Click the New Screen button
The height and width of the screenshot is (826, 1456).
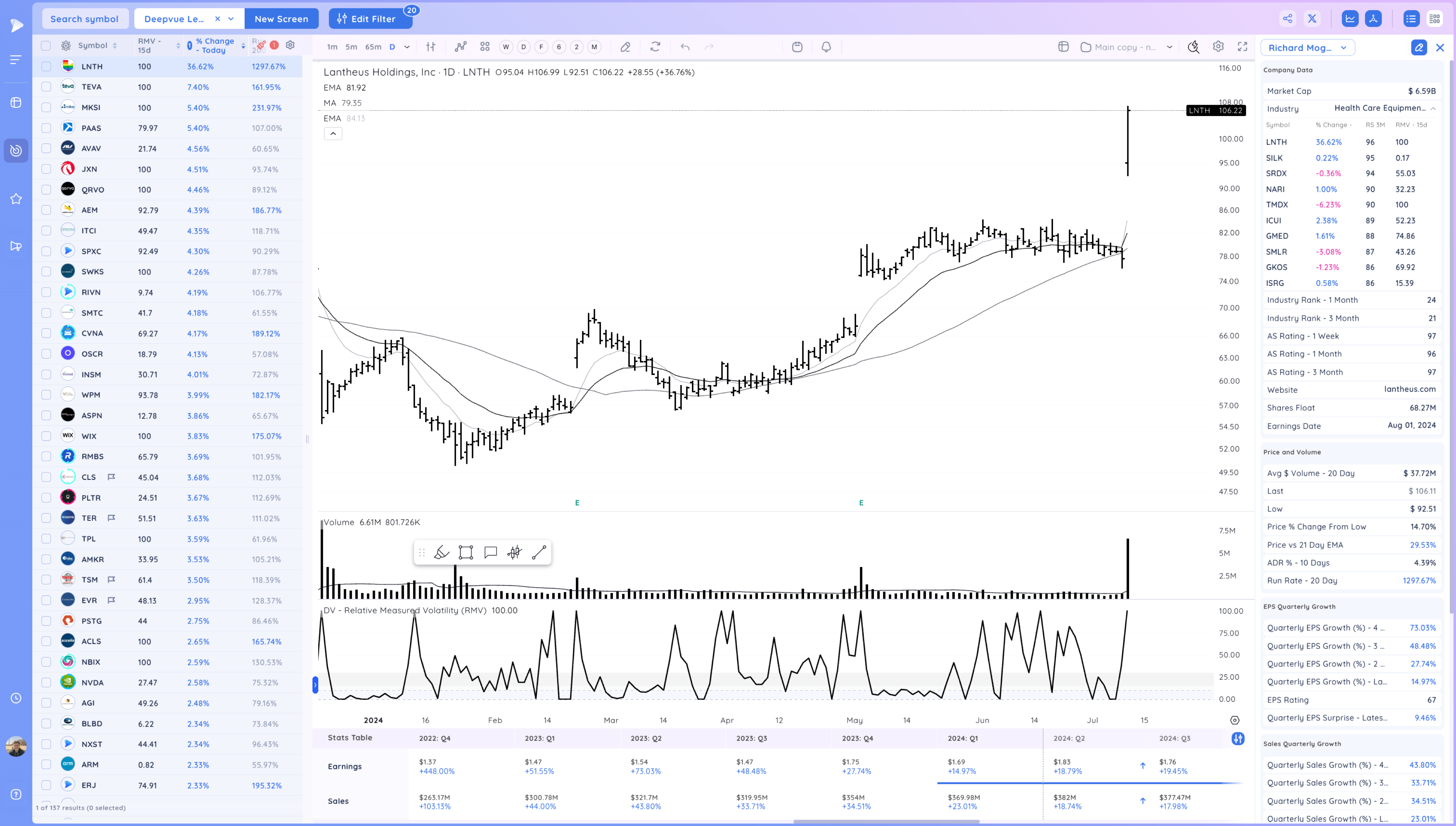click(281, 19)
